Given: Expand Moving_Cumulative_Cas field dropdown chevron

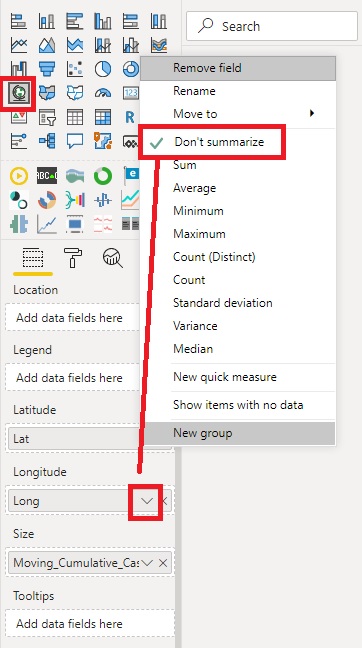Looking at the screenshot, I should 147,563.
